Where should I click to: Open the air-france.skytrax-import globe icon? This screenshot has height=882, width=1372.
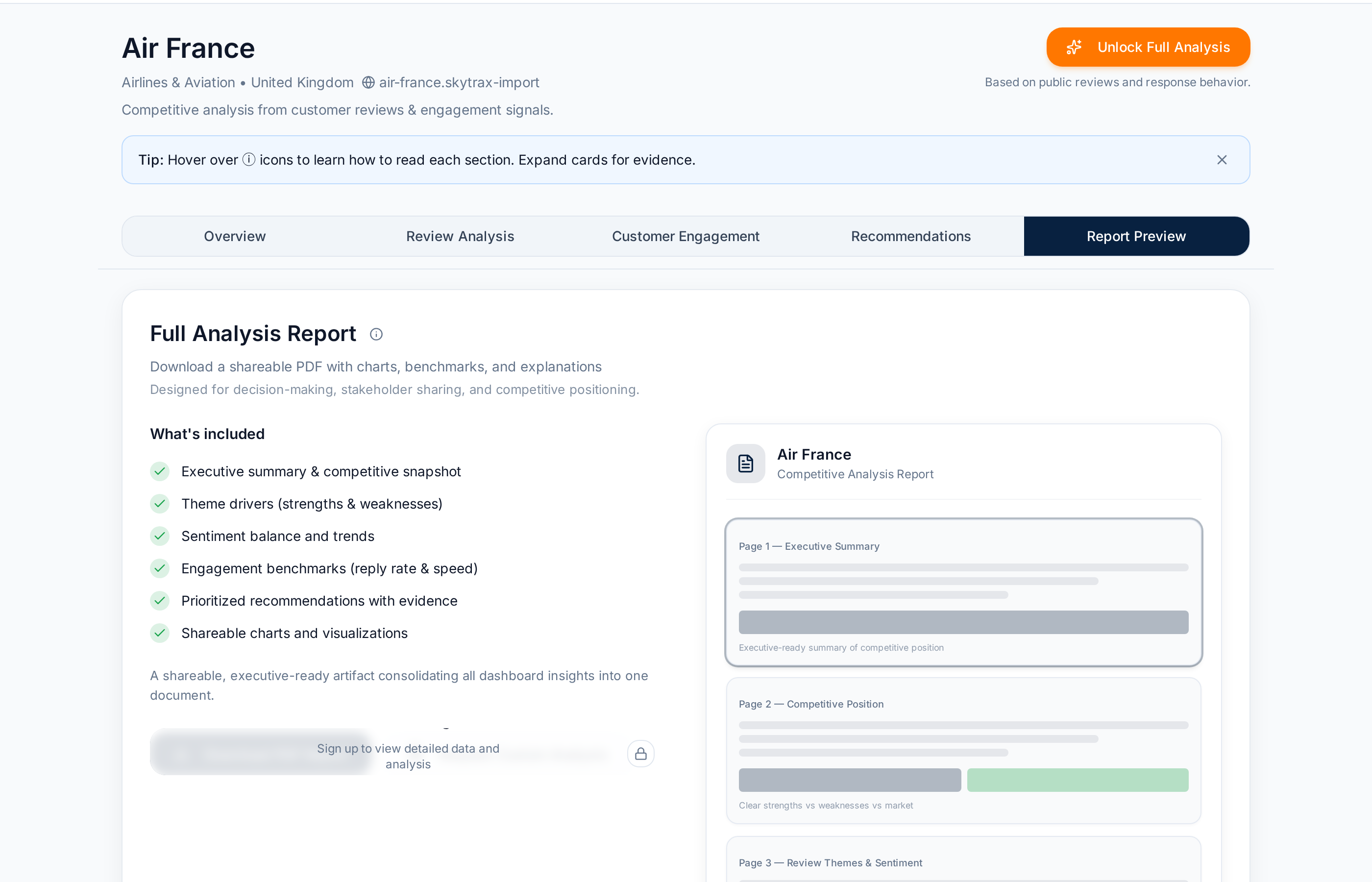[x=368, y=82]
